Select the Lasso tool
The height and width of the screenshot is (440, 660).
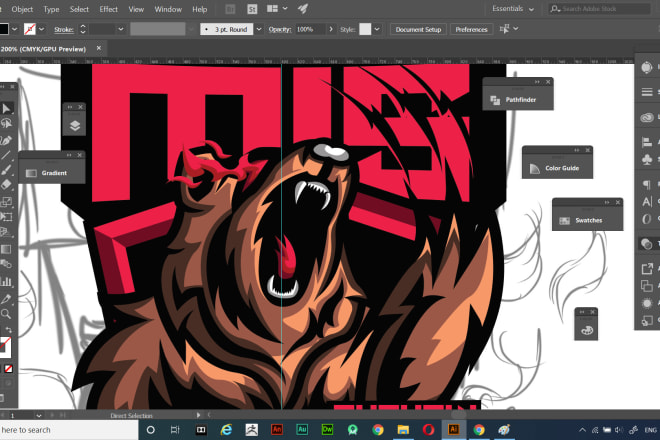coord(6,123)
